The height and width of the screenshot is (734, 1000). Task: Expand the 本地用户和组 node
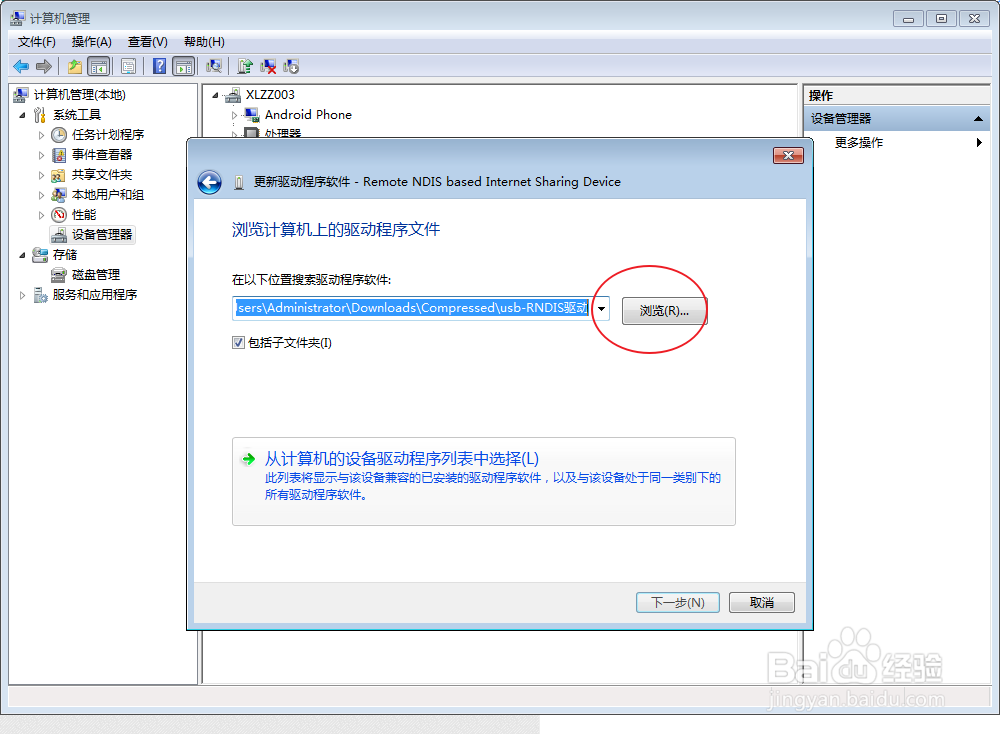click(x=41, y=195)
